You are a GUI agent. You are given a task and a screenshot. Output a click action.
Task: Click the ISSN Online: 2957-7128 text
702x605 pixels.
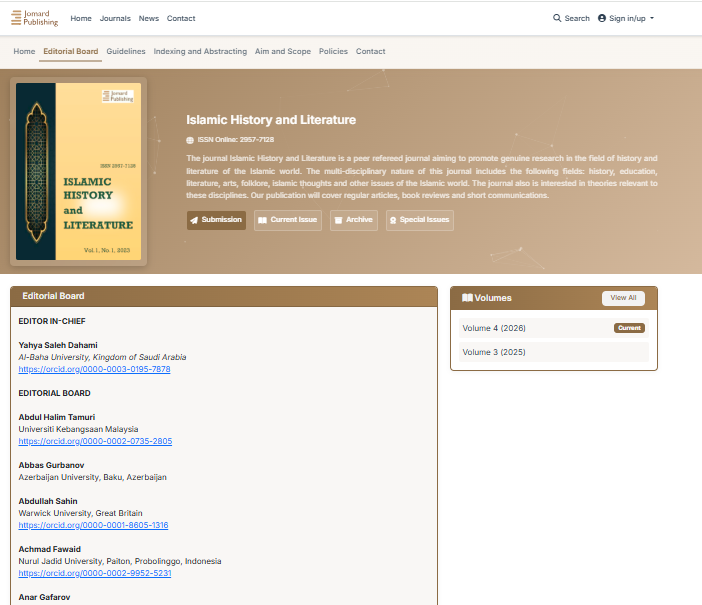coord(236,140)
